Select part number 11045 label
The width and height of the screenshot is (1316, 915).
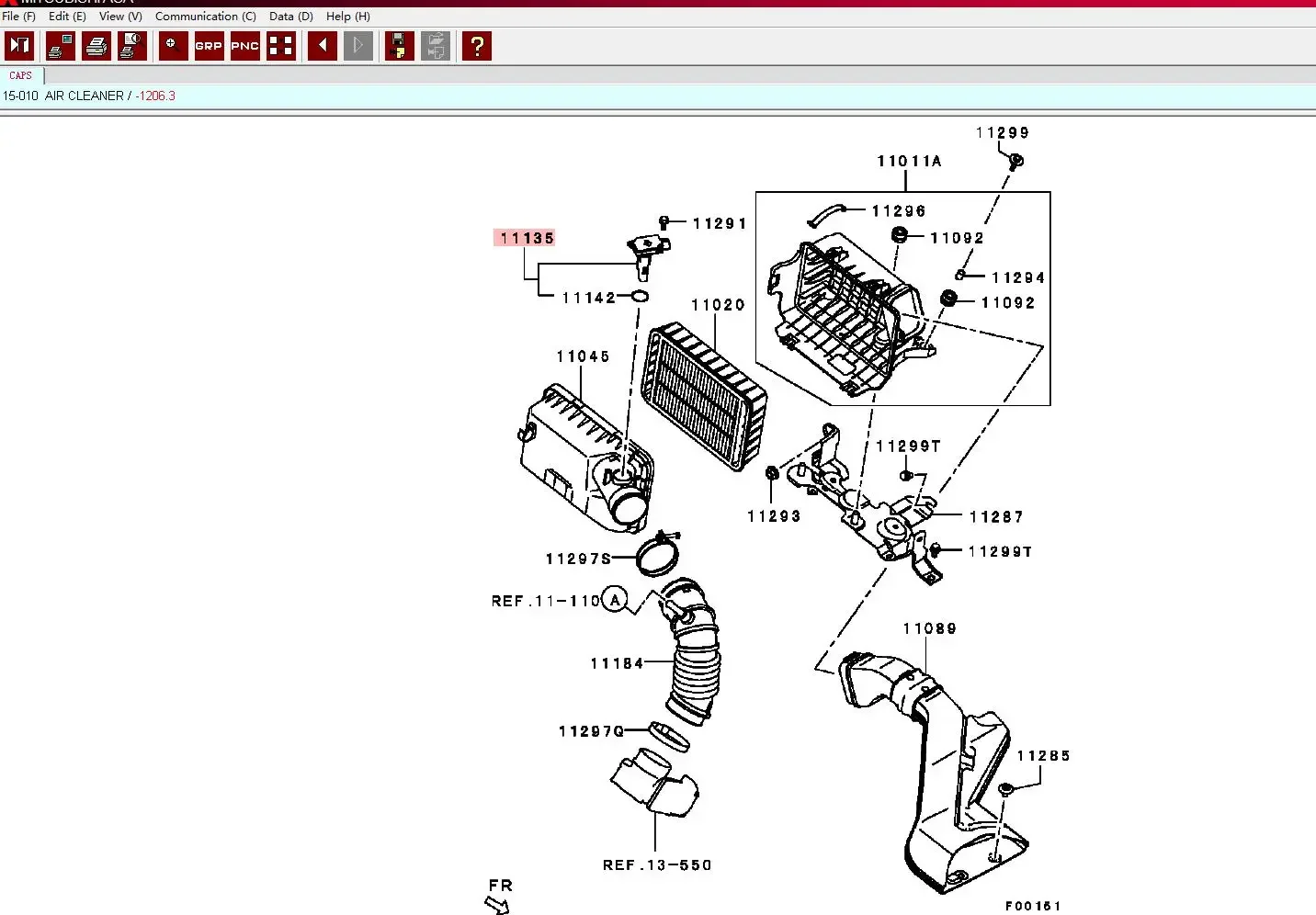point(583,356)
